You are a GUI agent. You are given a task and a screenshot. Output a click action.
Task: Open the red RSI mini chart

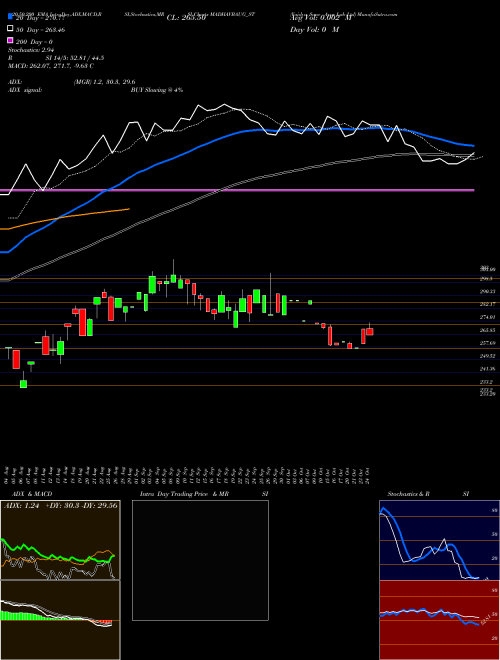[439, 620]
